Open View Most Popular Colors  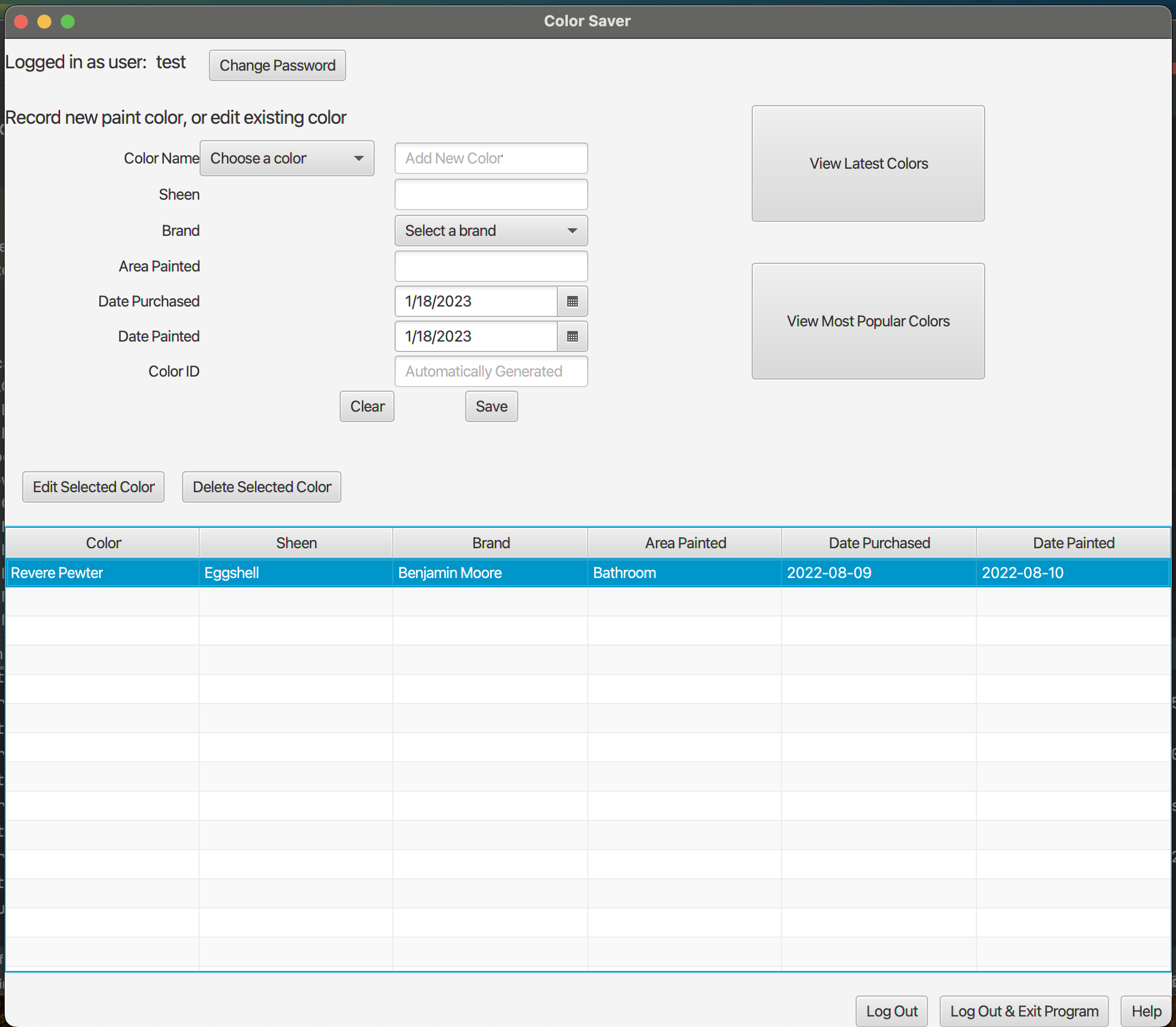[868, 321]
